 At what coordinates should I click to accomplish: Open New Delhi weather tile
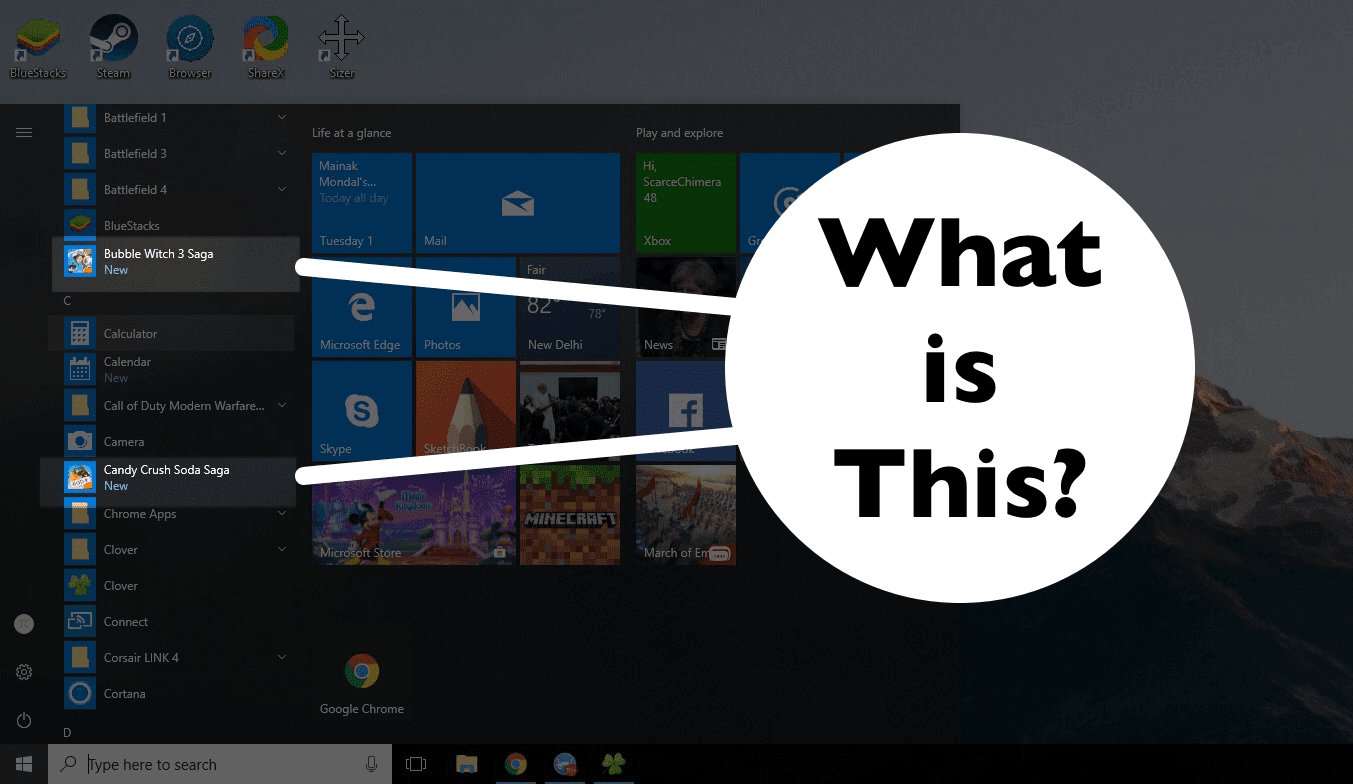pyautogui.click(x=570, y=307)
